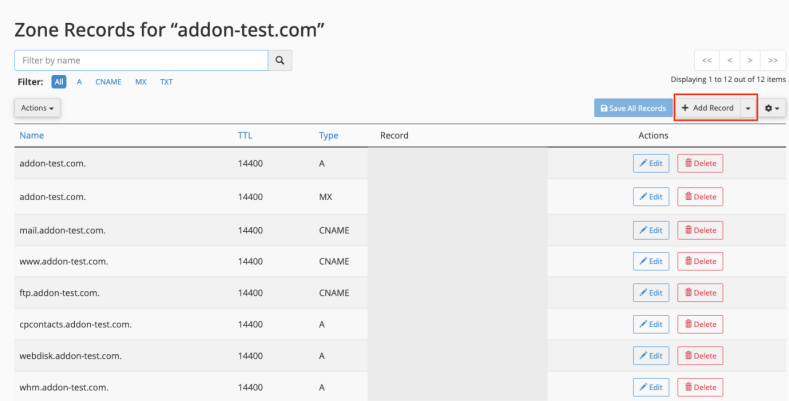Filter records by MX type
The image size is (789, 401).
141,82
